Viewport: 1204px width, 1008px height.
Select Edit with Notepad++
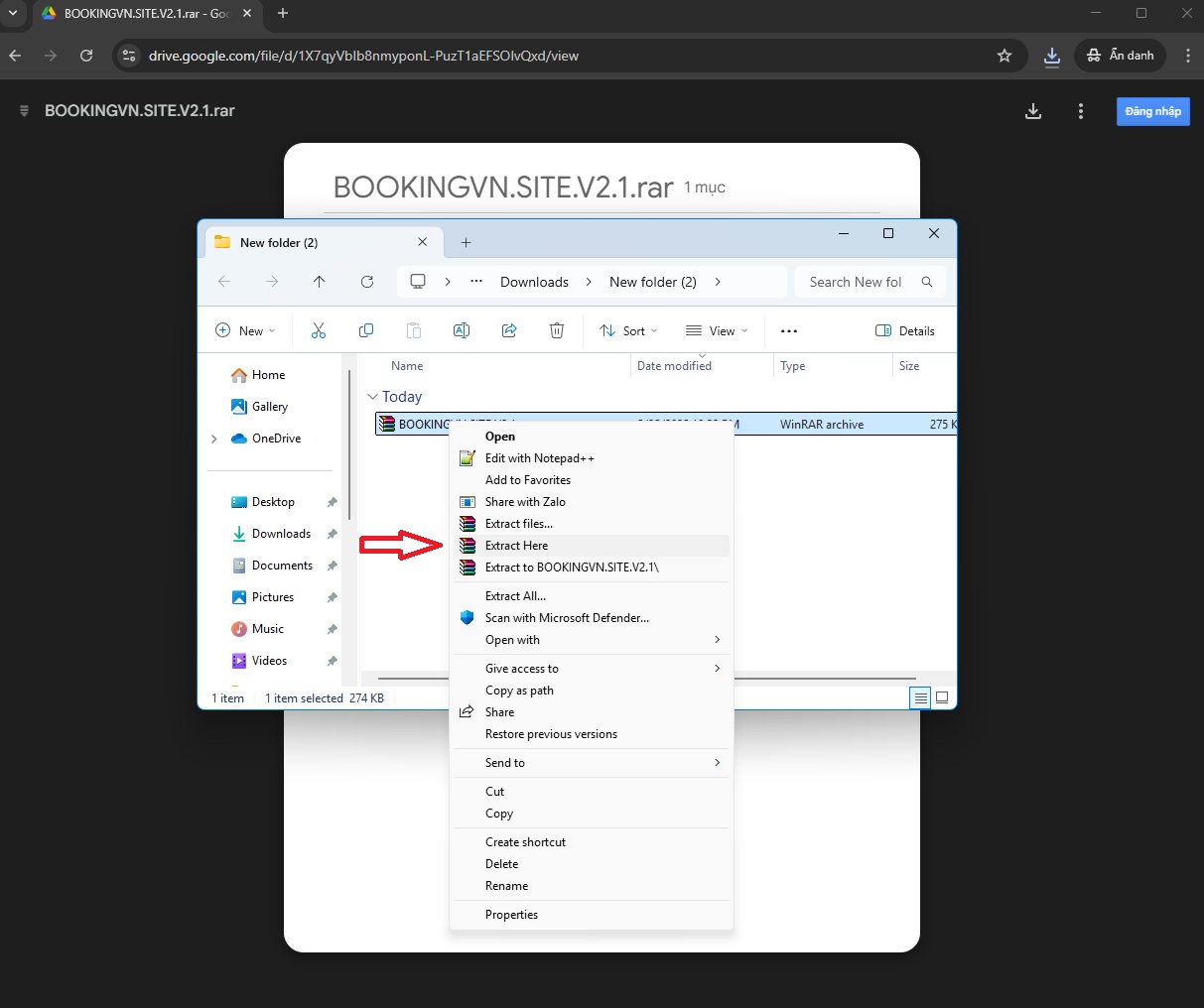(x=592, y=458)
